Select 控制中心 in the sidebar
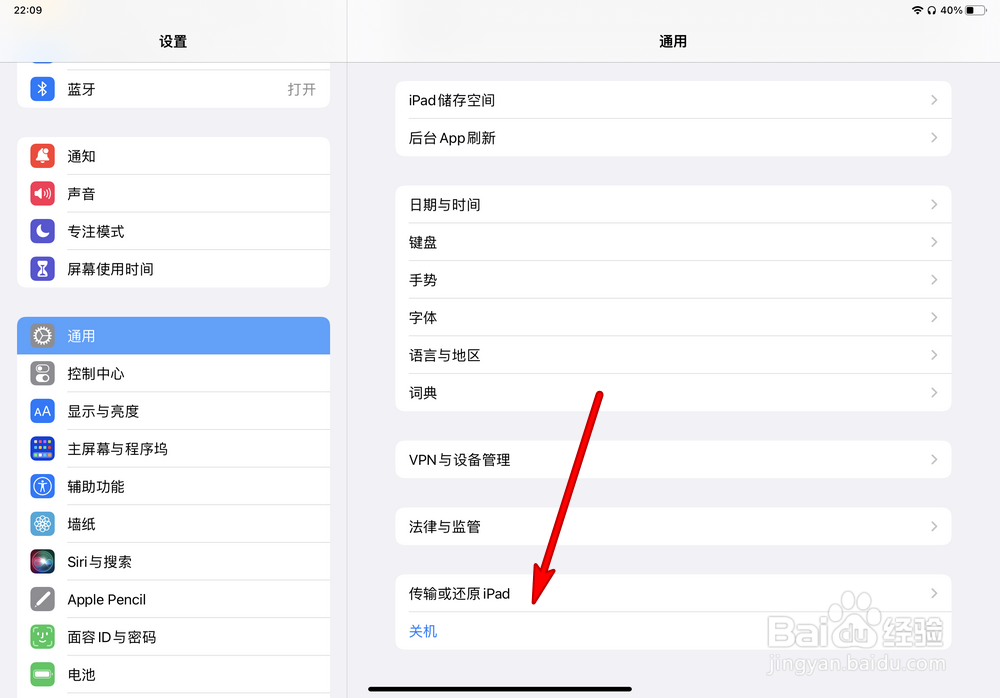Screen dimensions: 1000x698 (x=173, y=373)
